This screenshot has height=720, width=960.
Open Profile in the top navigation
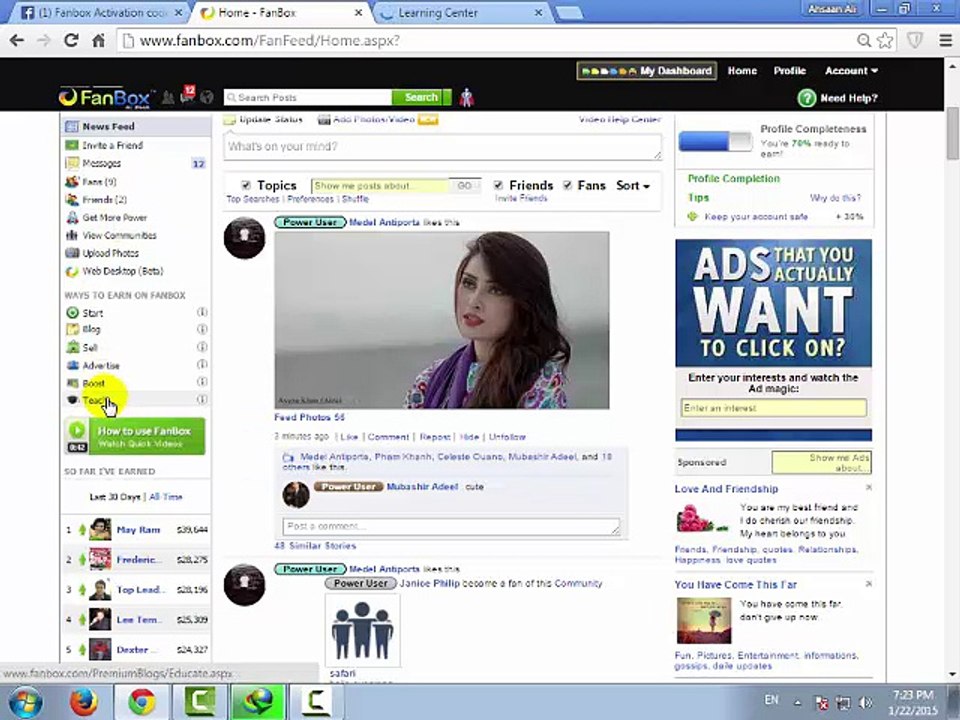tap(790, 70)
